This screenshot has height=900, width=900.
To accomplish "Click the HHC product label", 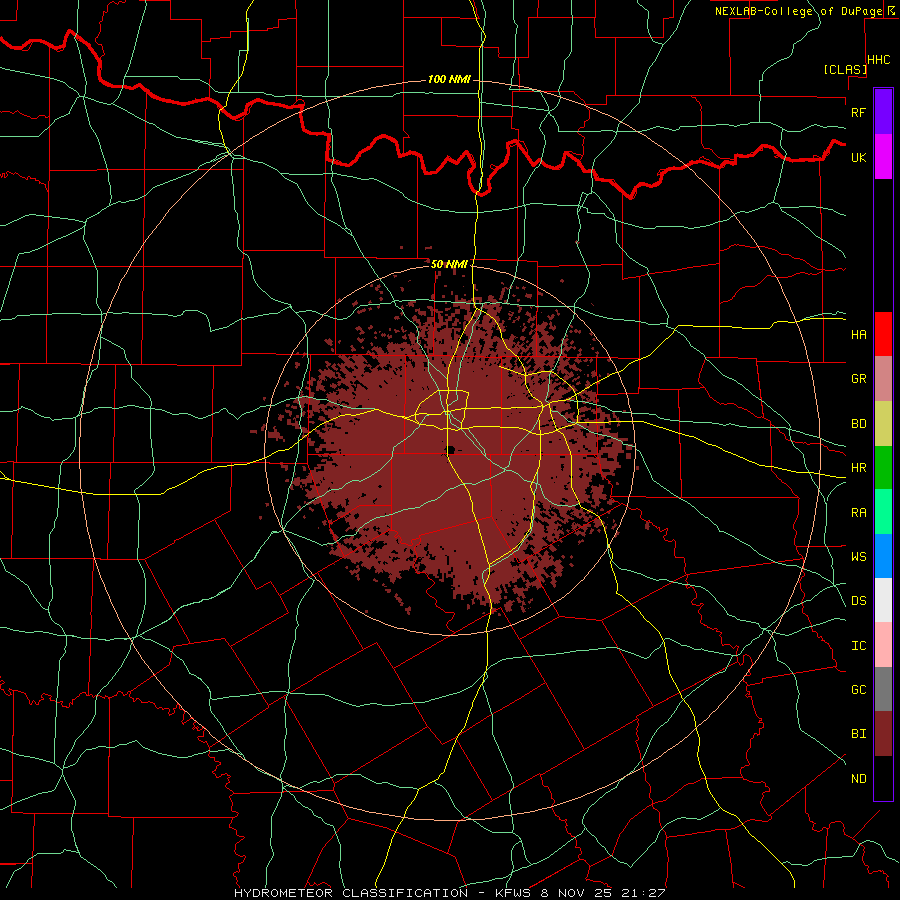I will click(x=879, y=60).
